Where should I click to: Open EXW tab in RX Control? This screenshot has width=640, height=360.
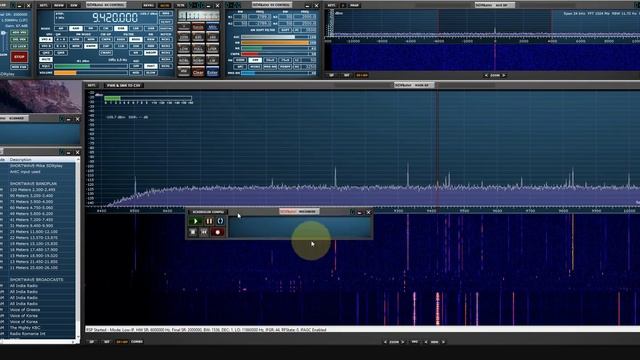point(74,5)
